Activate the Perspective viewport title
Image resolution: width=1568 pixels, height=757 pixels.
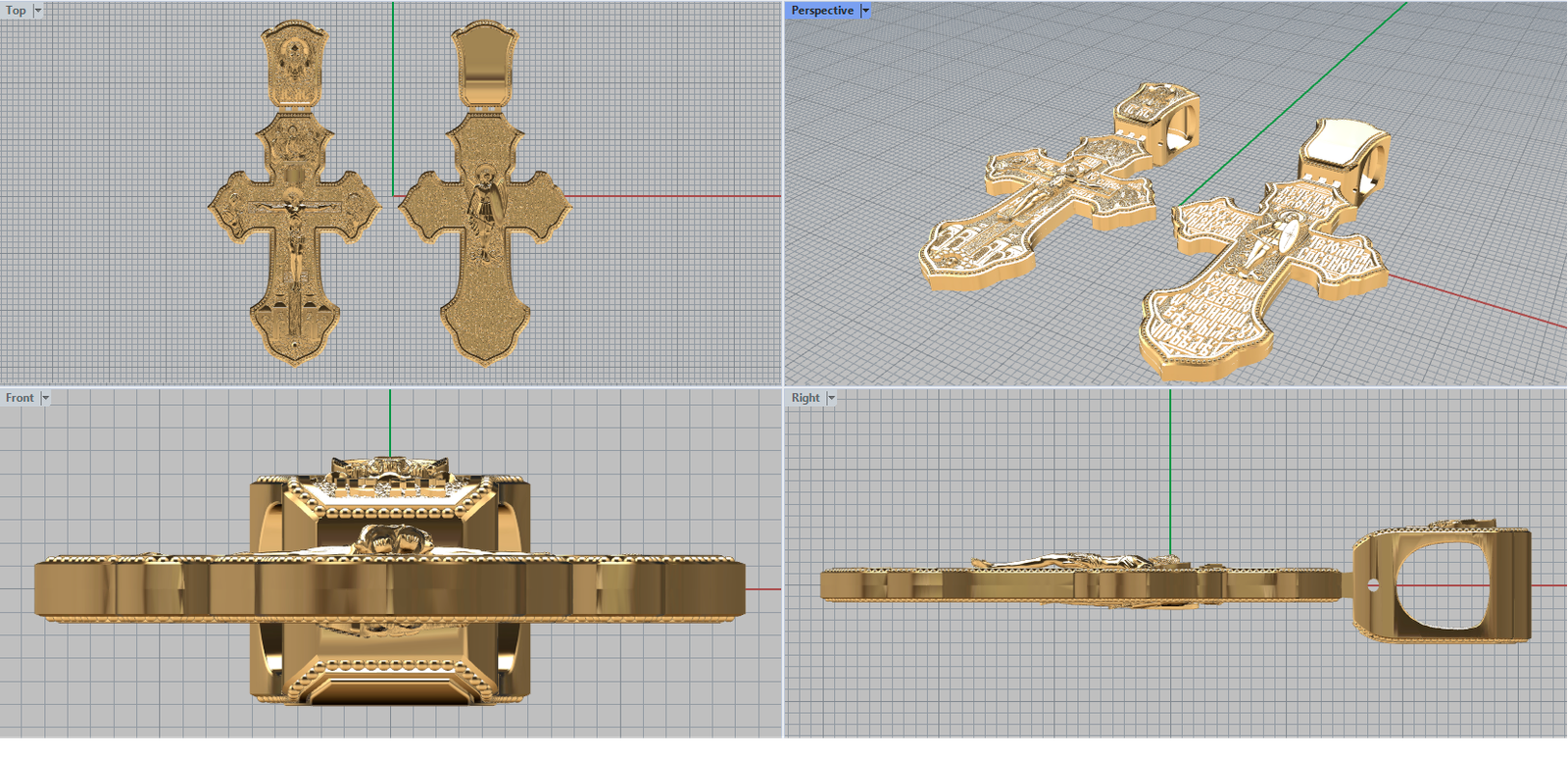click(821, 11)
